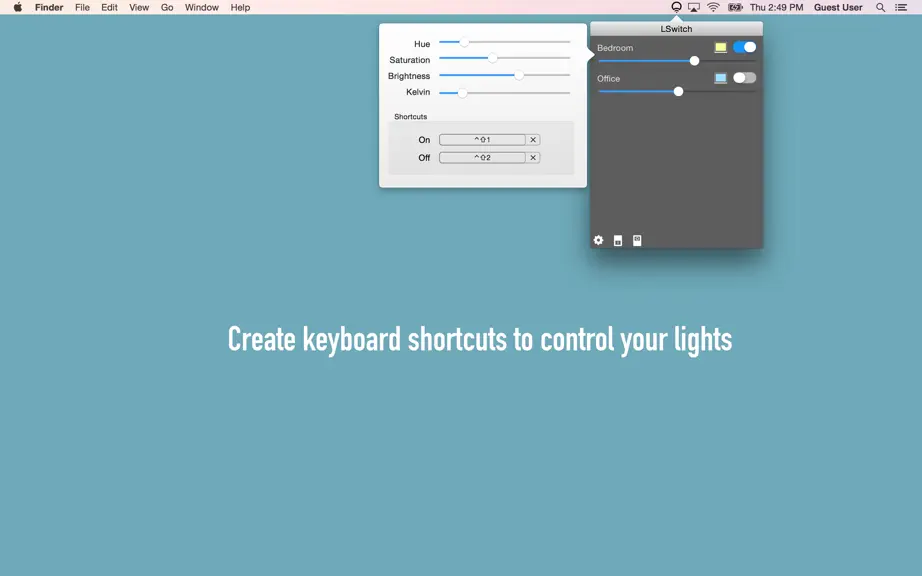Turn off the Bedroom light toggle

pos(744,47)
